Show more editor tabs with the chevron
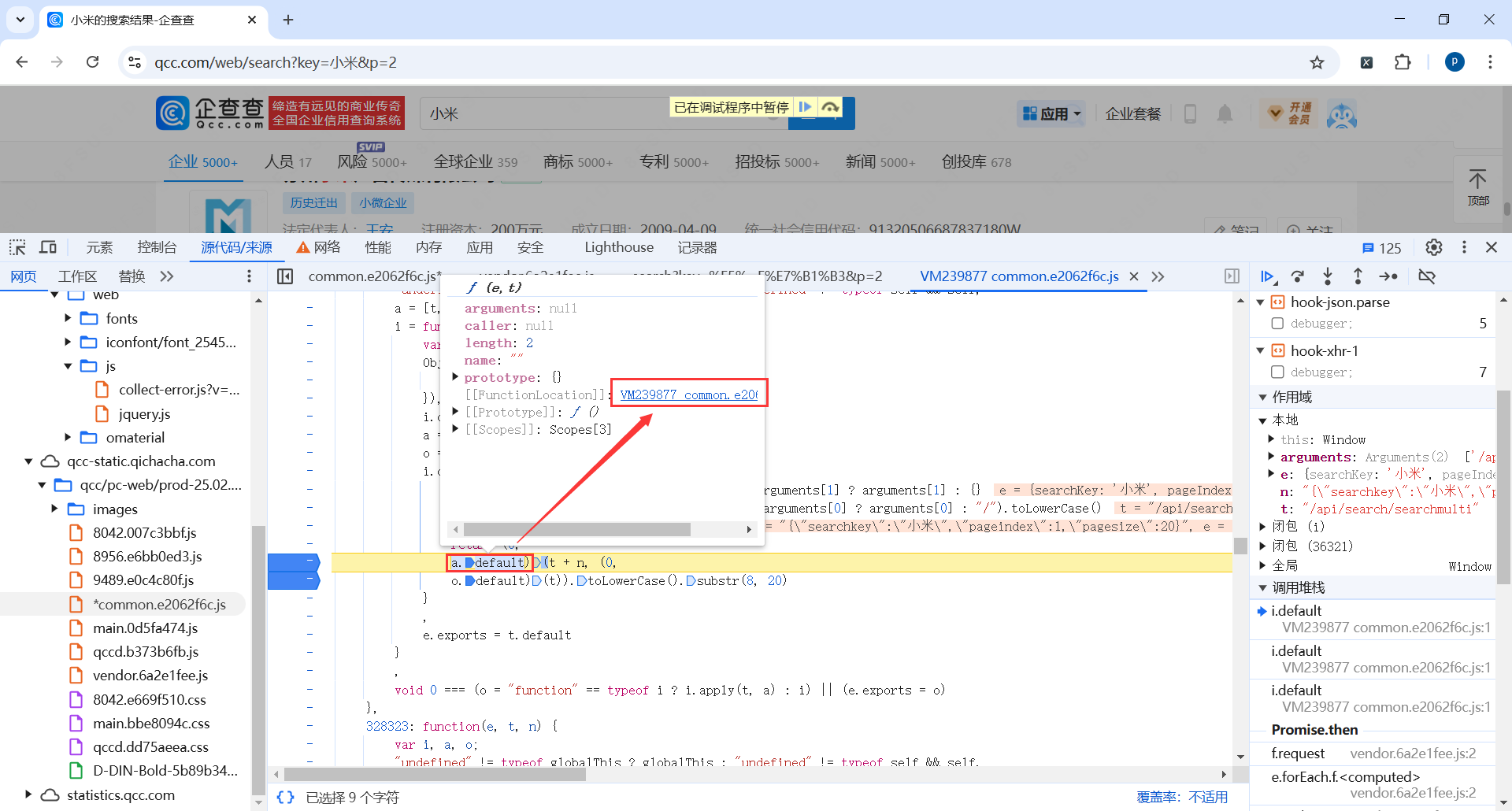This screenshot has width=1512, height=811. pos(1158,276)
